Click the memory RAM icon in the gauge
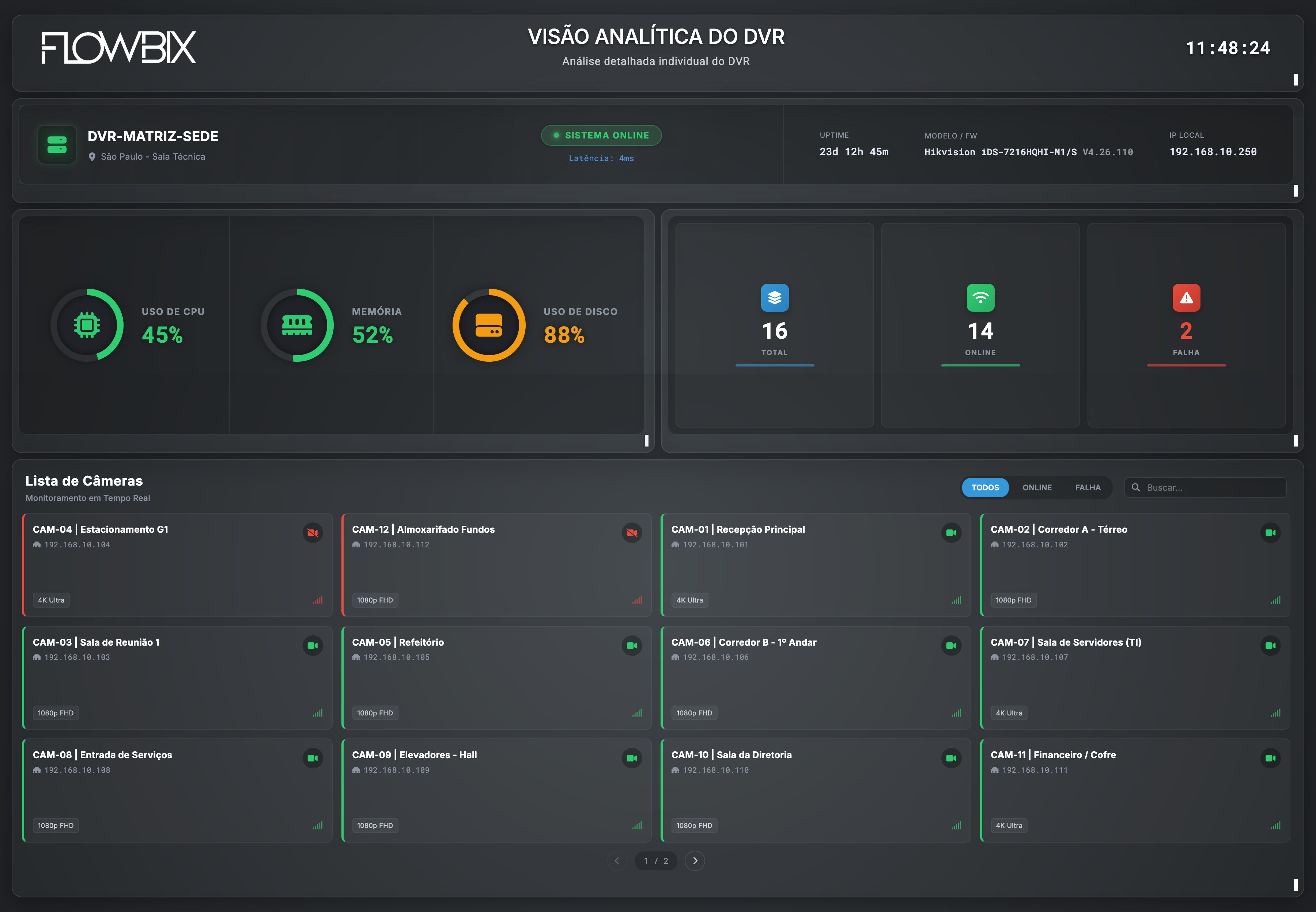Image resolution: width=1316 pixels, height=912 pixels. [297, 325]
